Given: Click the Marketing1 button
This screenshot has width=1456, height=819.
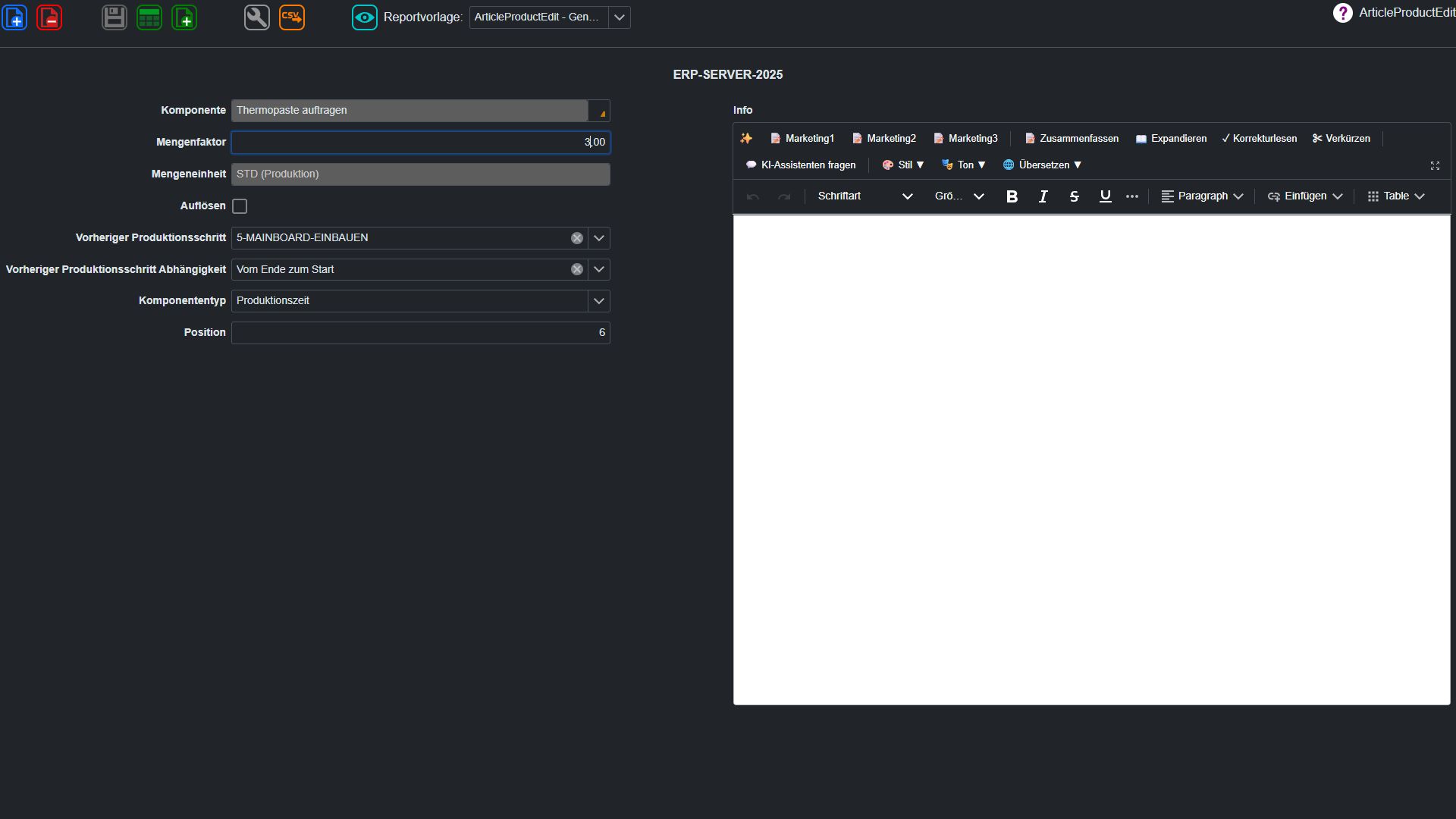Looking at the screenshot, I should point(802,138).
